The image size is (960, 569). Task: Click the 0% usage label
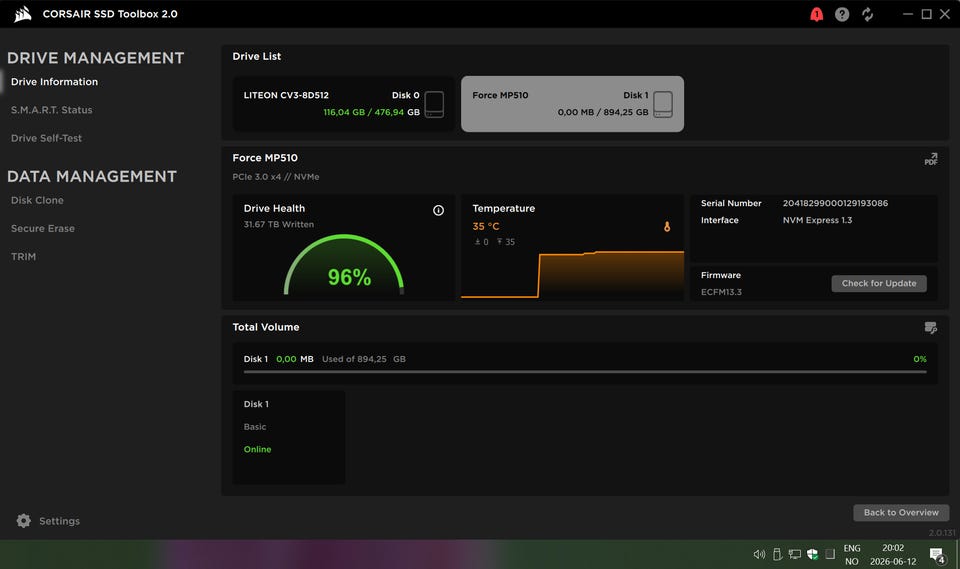pyautogui.click(x=920, y=359)
